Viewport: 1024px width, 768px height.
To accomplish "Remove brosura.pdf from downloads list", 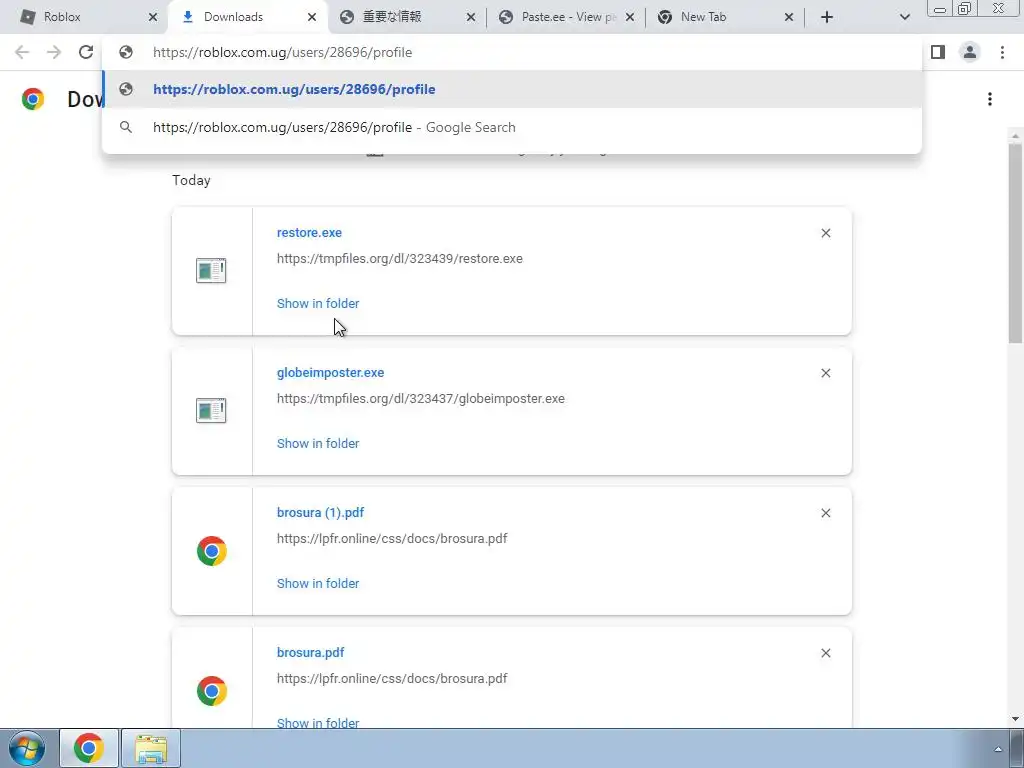I will (x=825, y=653).
